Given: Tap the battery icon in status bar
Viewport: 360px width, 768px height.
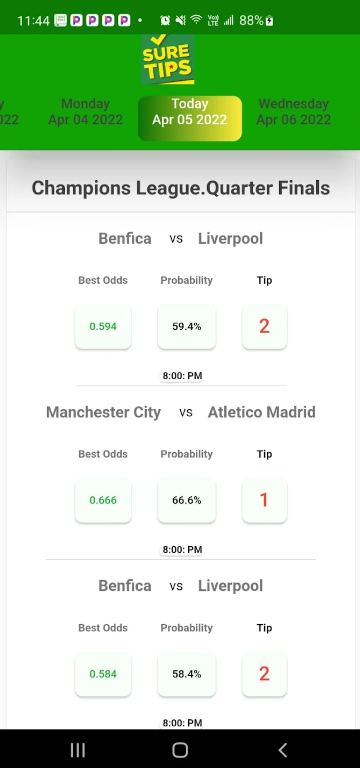Looking at the screenshot, I should 269,21.
